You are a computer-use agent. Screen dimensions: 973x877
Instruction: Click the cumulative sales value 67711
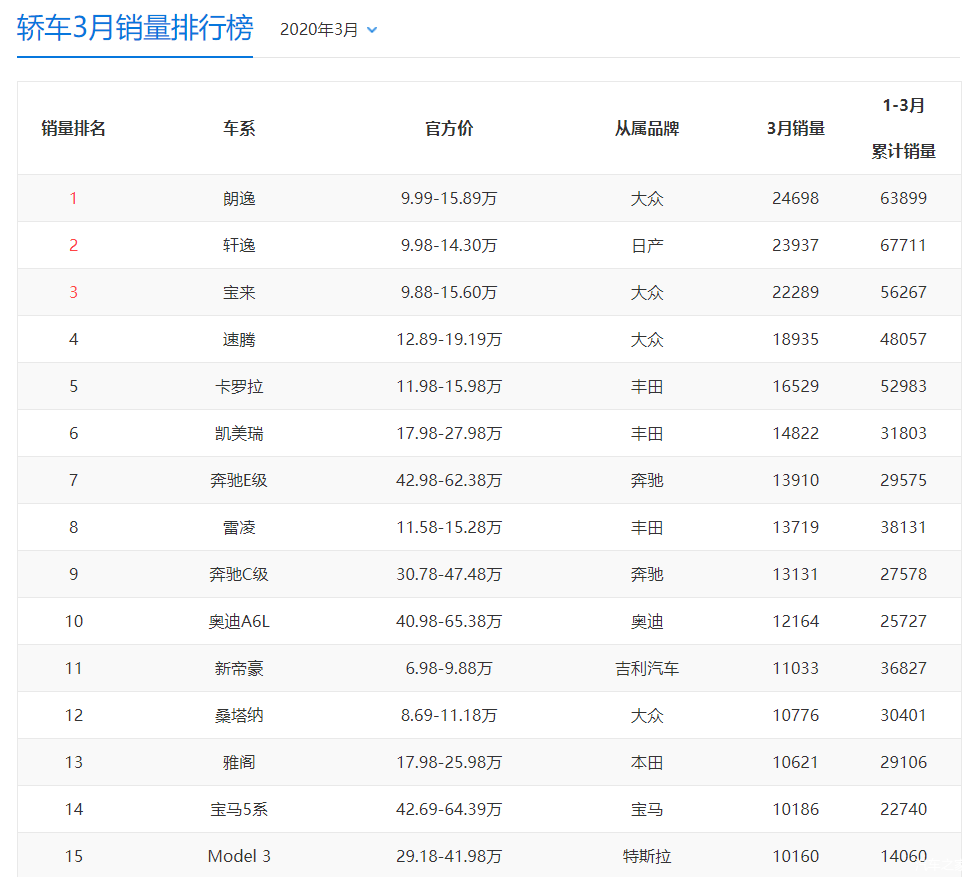(x=903, y=246)
